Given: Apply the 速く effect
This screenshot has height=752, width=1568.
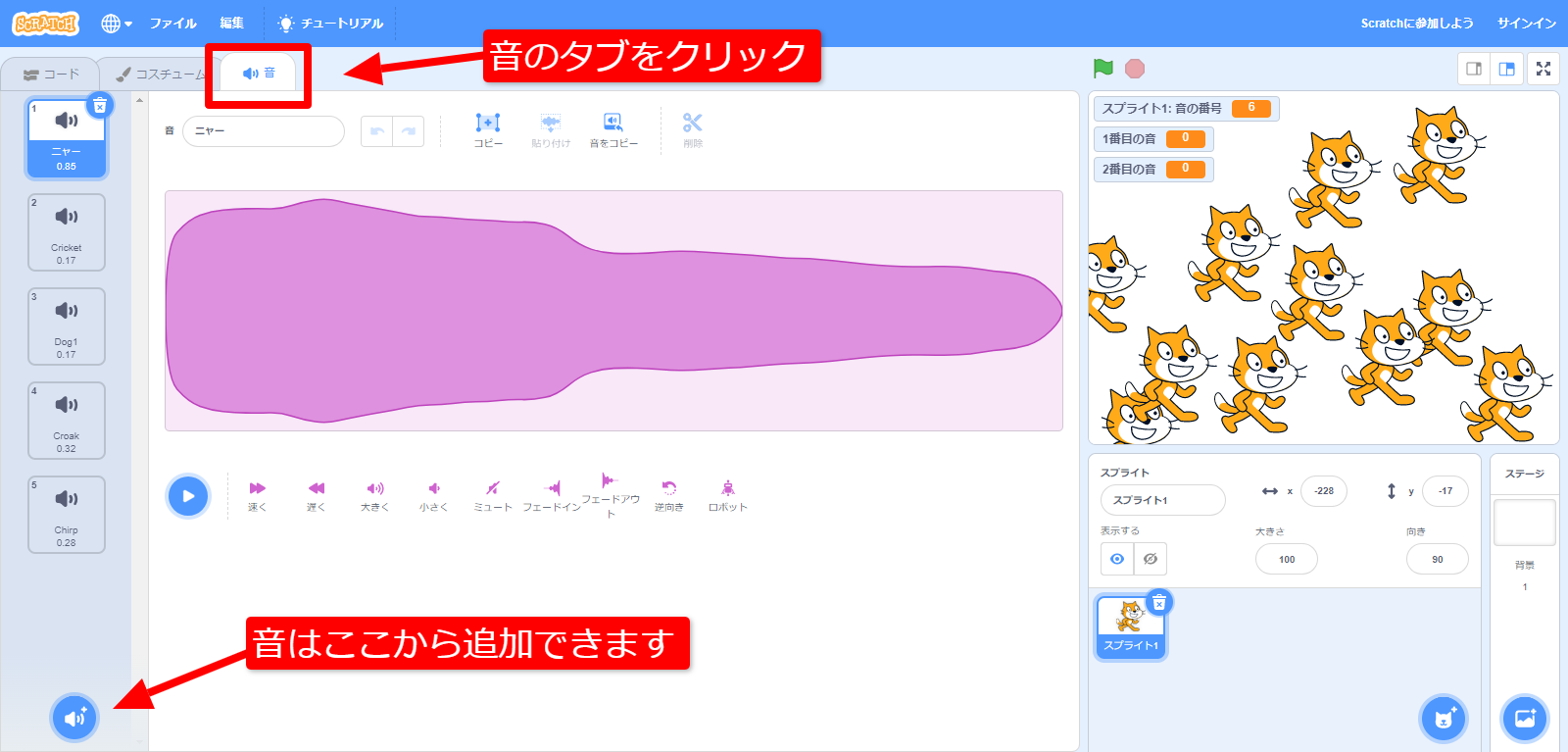Looking at the screenshot, I should 258,496.
